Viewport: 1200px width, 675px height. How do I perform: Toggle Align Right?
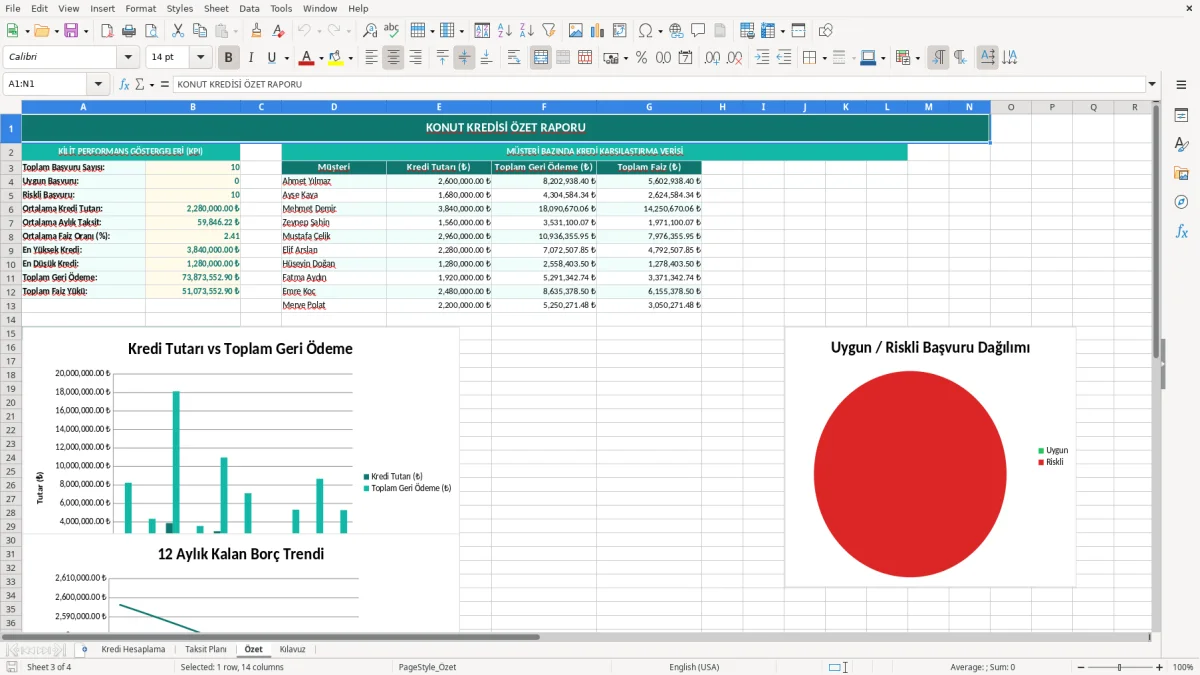[415, 58]
